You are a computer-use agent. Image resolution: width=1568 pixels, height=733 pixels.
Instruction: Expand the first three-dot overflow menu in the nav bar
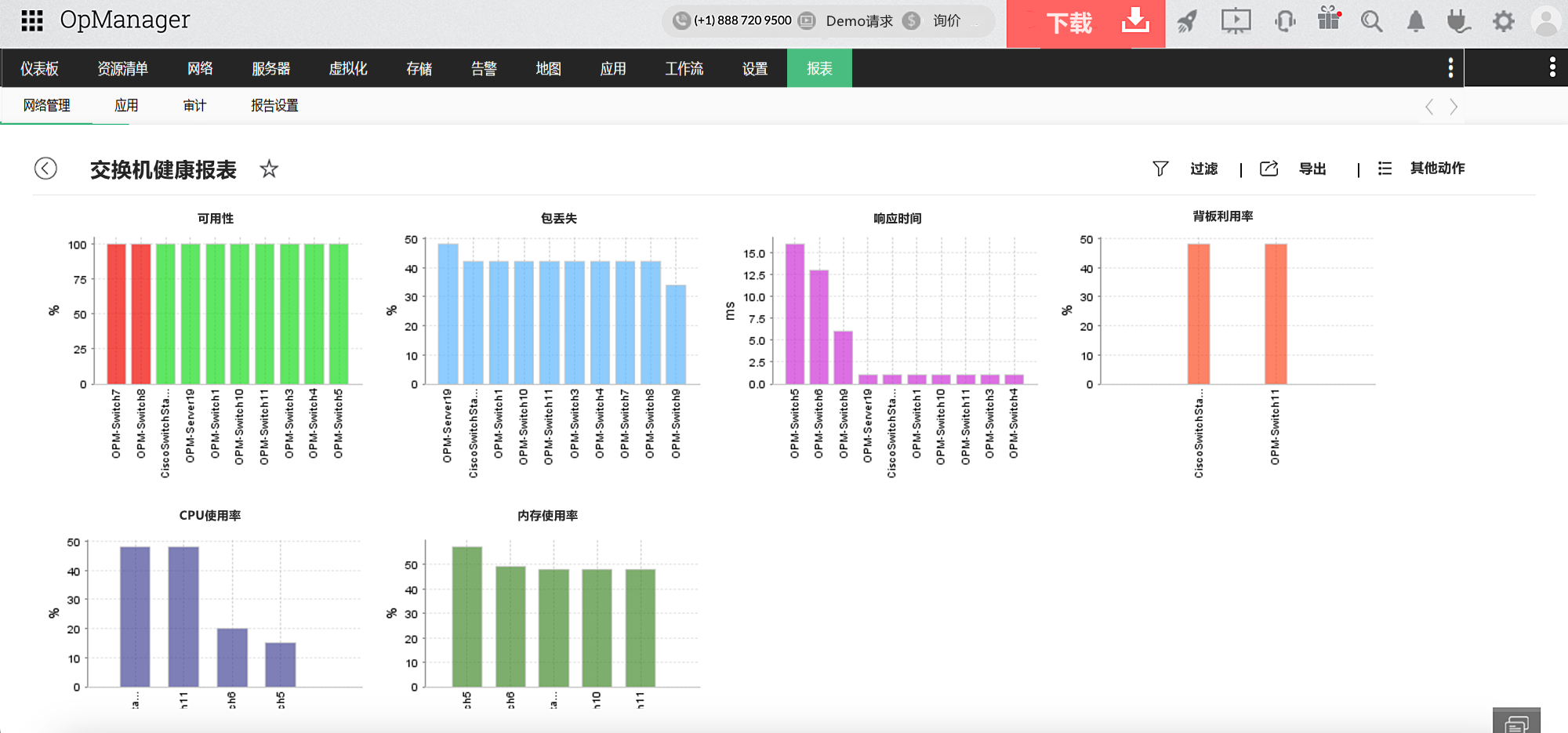point(1450,68)
